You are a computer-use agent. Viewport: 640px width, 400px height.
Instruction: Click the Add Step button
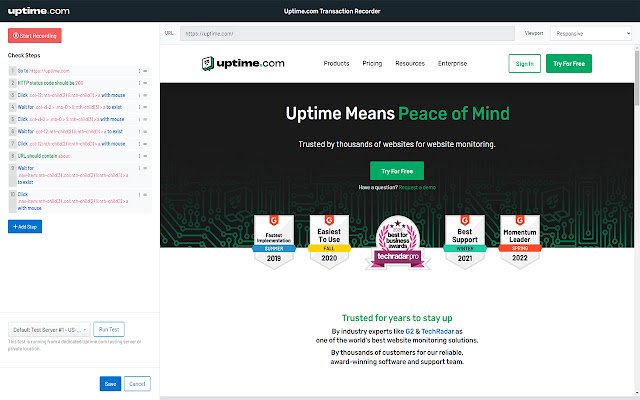click(25, 227)
